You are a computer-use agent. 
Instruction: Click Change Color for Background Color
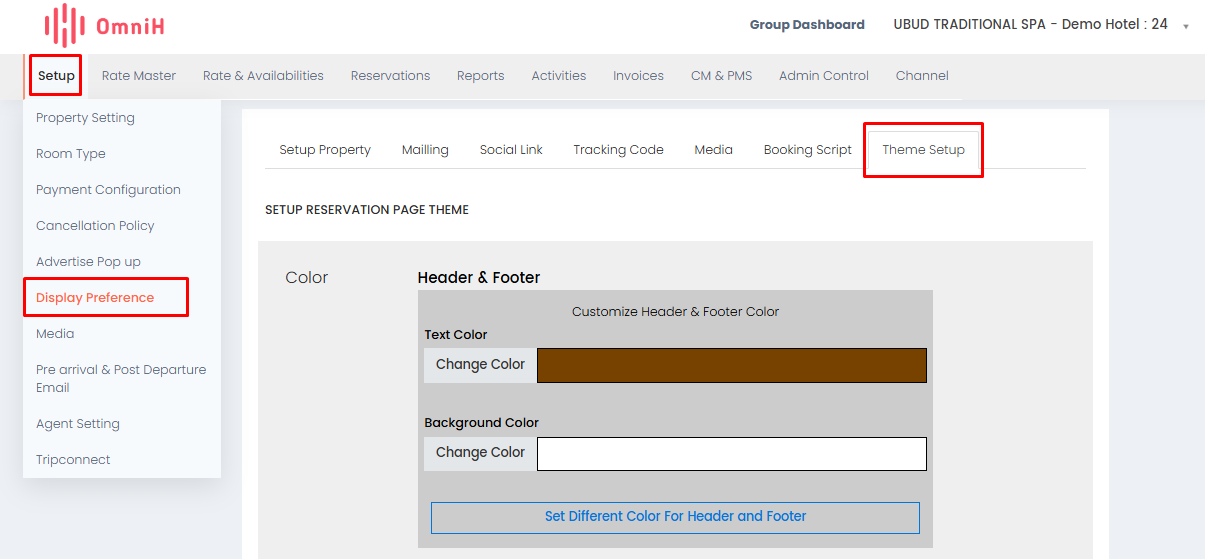point(480,453)
